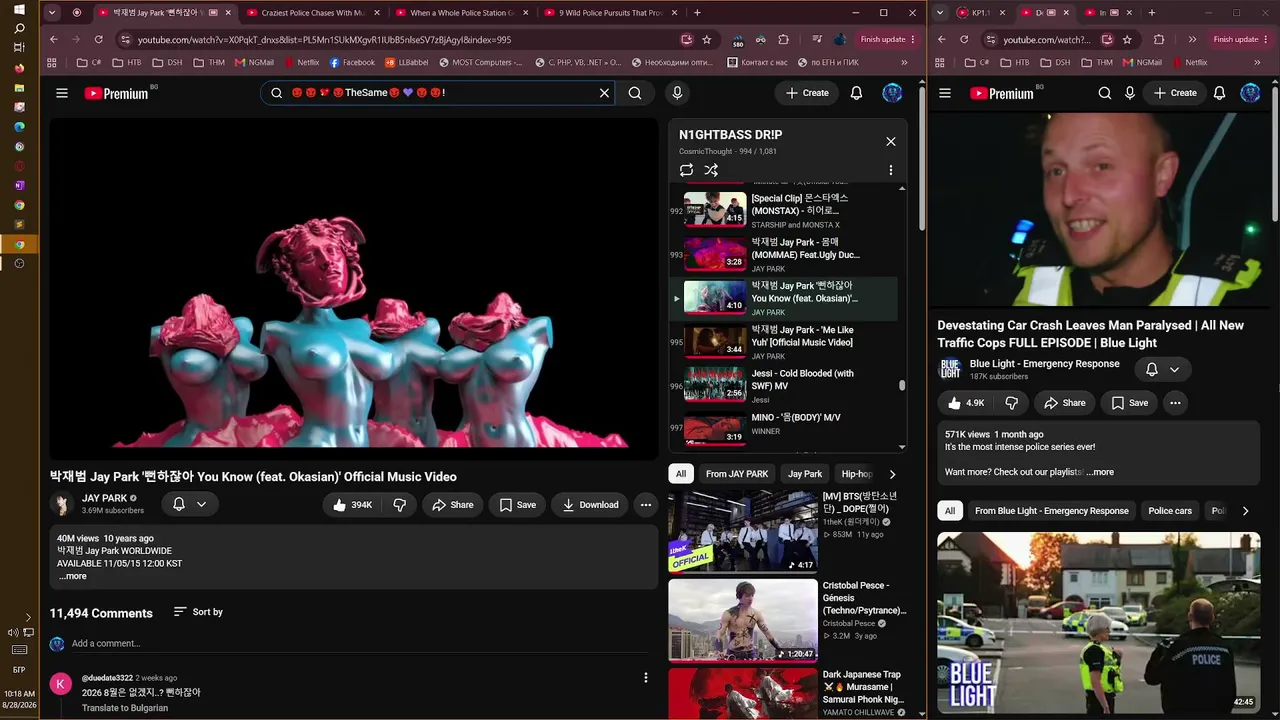Open notification dropdown for JAY PARK channel
Image resolution: width=1280 pixels, height=720 pixels.
[190, 505]
